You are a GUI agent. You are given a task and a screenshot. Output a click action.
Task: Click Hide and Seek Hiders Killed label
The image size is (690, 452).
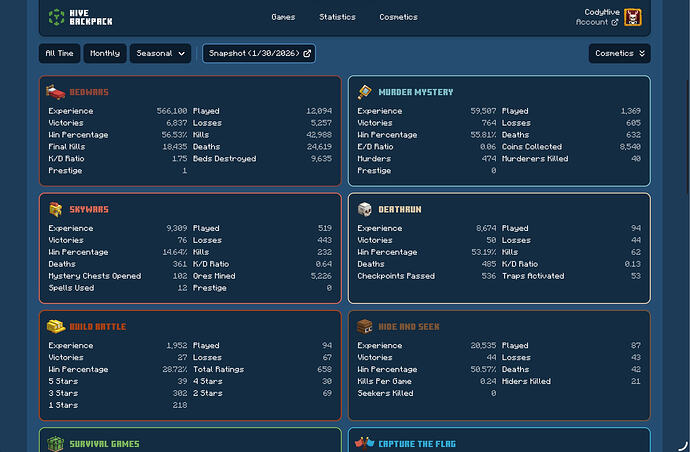526,381
